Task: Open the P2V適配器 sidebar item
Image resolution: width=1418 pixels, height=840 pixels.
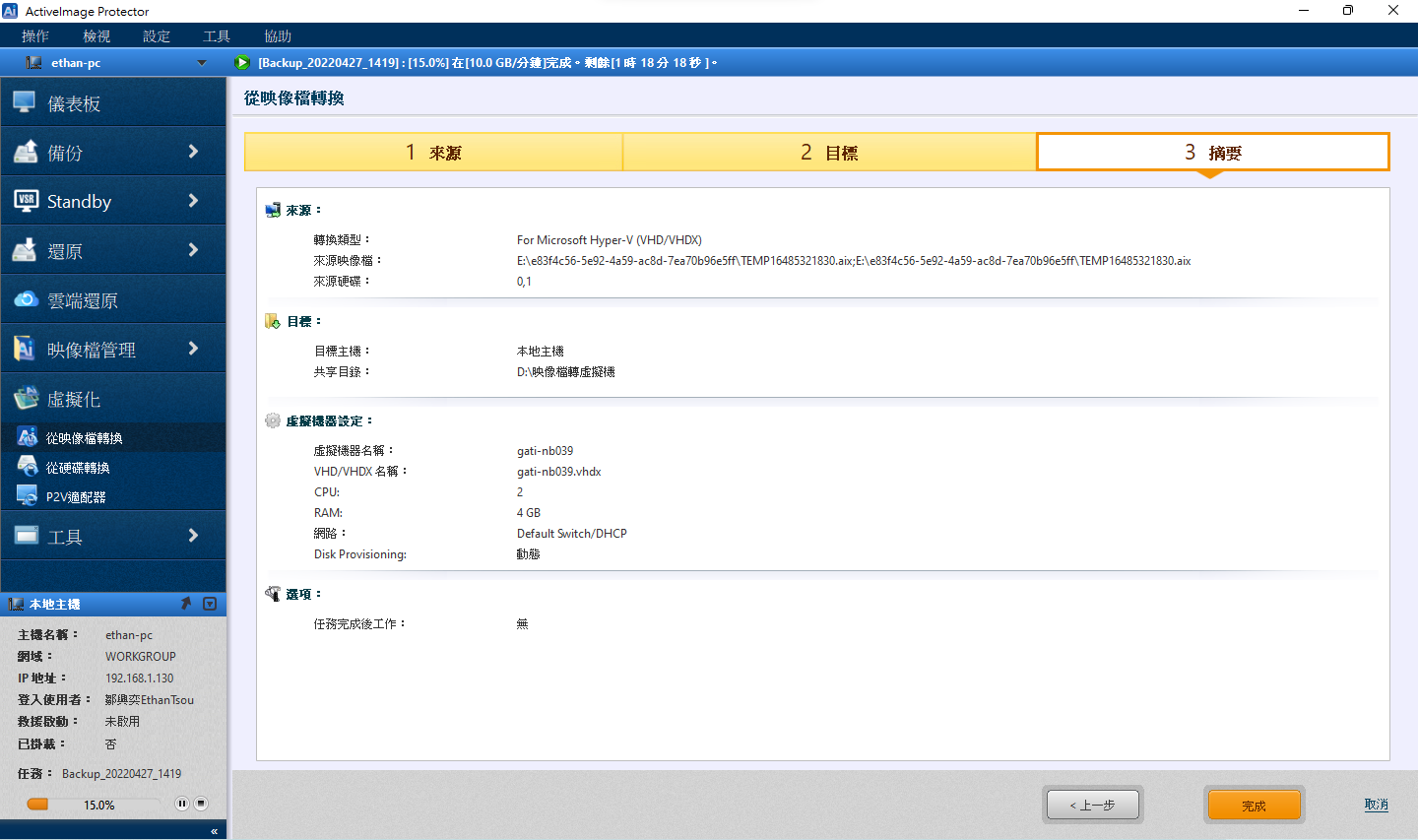Action: pos(75,497)
